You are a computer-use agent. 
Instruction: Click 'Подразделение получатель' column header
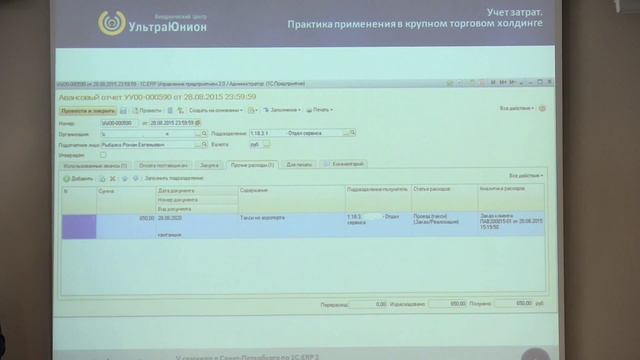click(378, 199)
